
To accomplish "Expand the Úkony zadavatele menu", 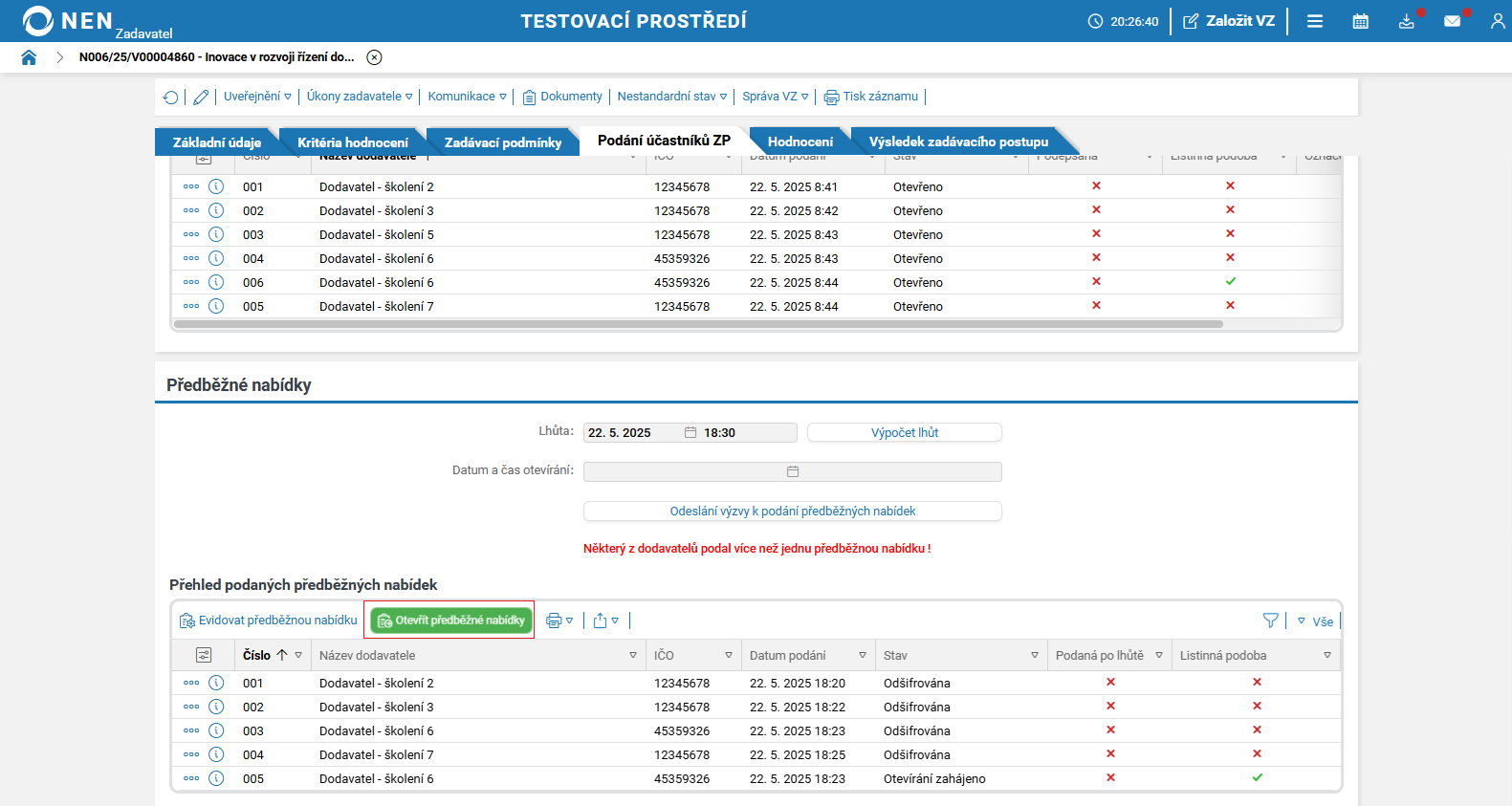I will point(359,97).
